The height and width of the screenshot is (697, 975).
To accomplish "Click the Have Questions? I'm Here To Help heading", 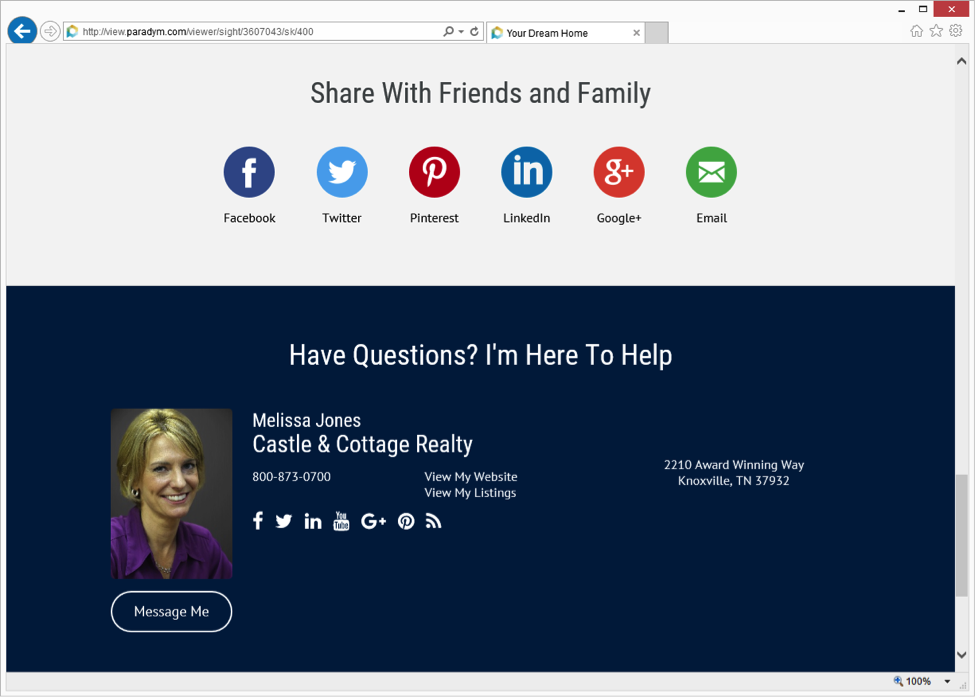I will 481,356.
